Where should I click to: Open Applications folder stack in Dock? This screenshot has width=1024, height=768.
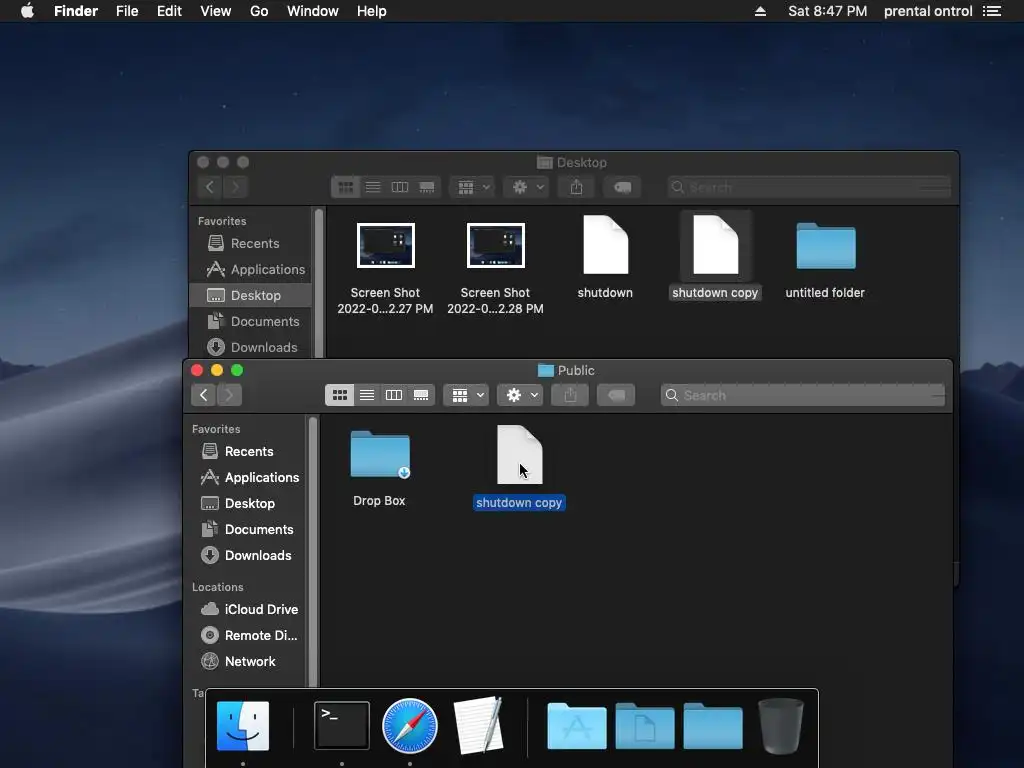(x=577, y=726)
